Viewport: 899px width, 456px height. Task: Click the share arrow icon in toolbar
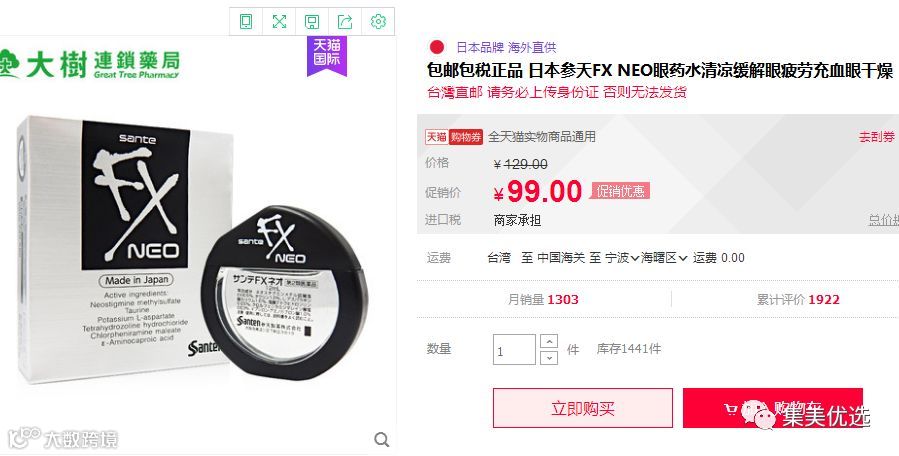345,22
